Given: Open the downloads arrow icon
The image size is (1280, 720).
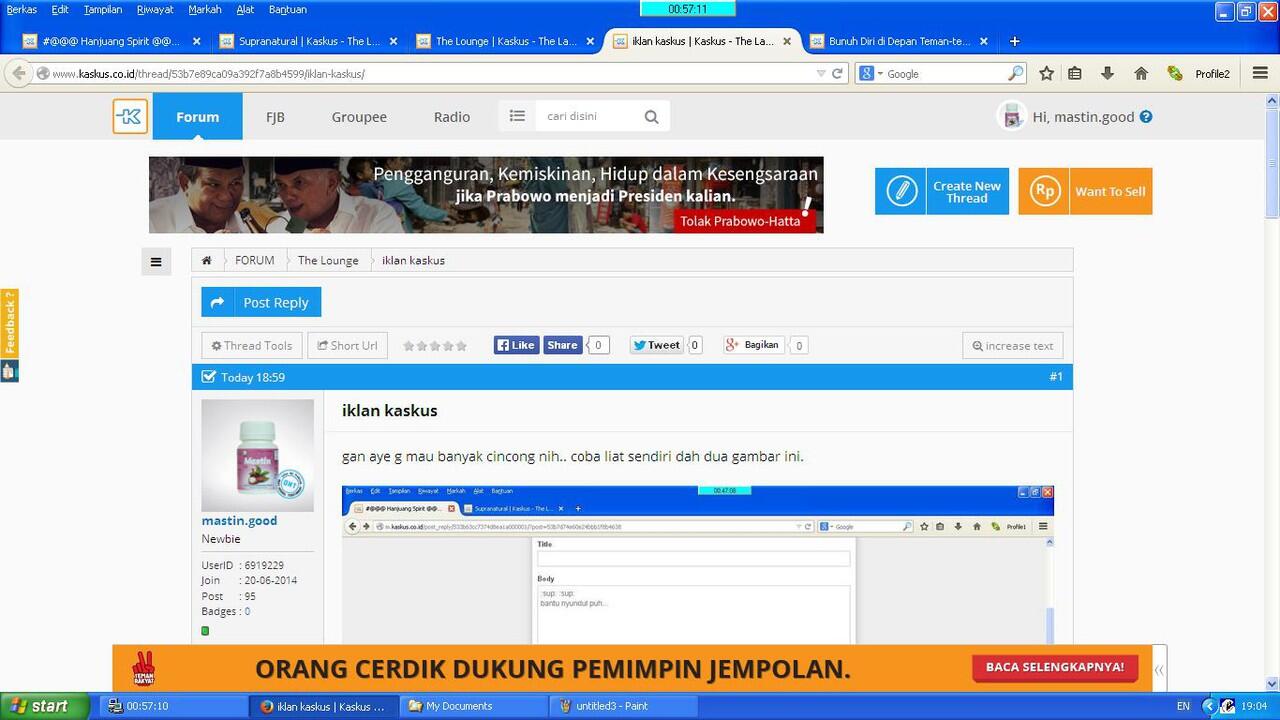Looking at the screenshot, I should pos(1107,73).
